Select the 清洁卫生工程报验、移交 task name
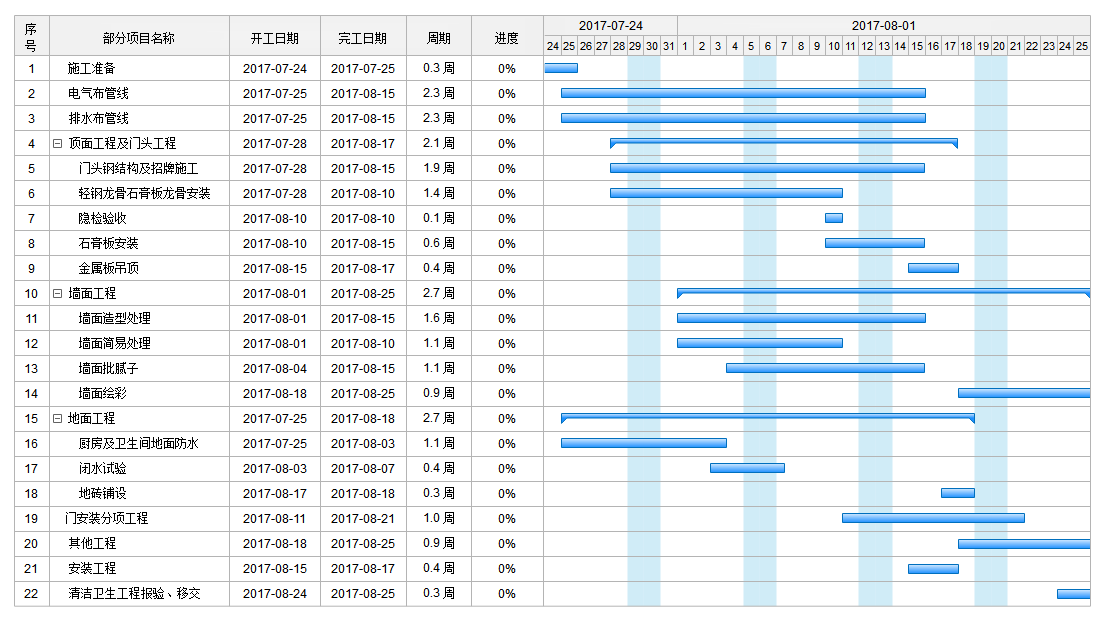 [x=134, y=594]
